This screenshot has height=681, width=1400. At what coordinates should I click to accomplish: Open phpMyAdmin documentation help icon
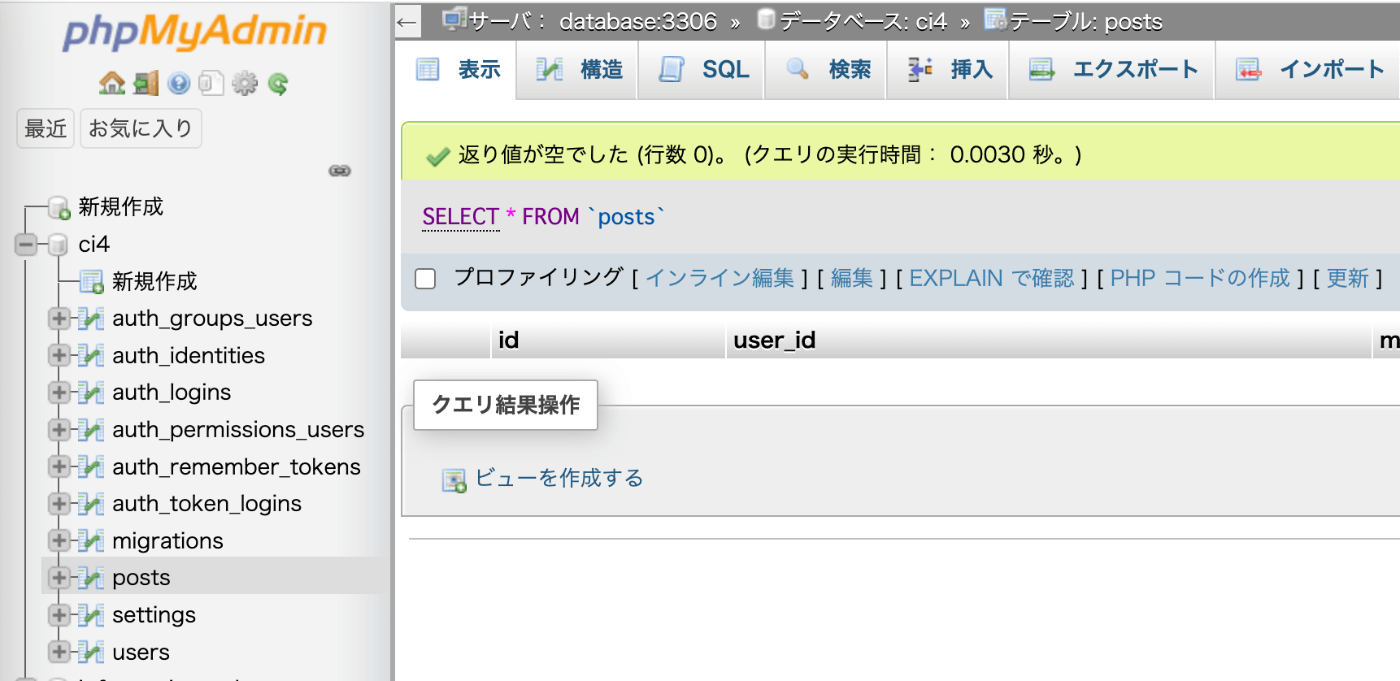179,84
